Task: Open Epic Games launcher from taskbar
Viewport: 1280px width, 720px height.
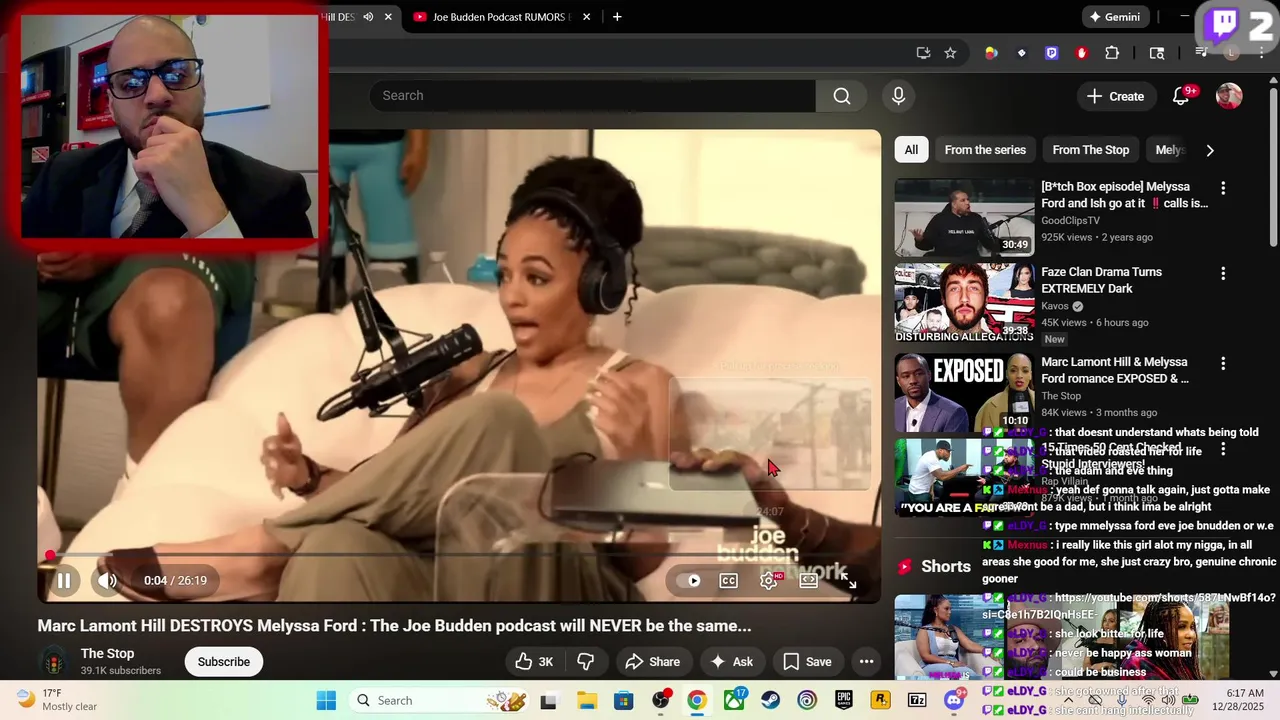Action: pos(843,700)
